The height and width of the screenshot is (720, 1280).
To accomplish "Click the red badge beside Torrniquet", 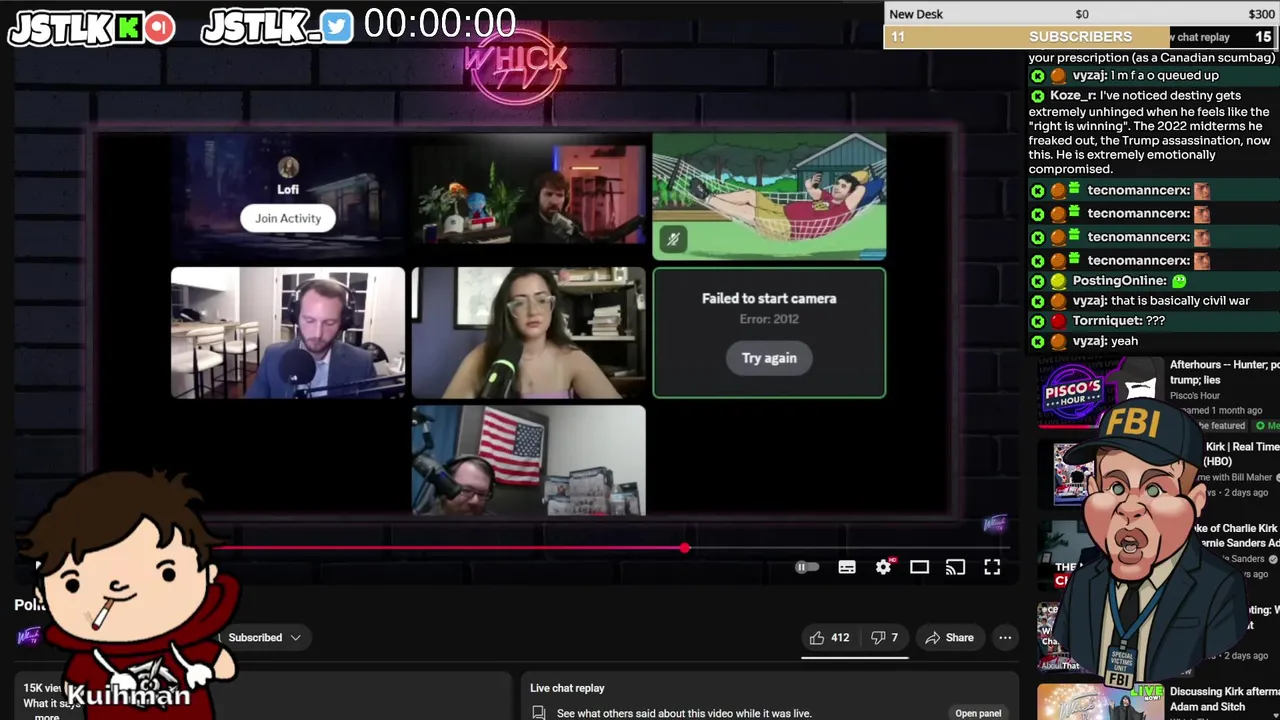I will coord(1058,321).
